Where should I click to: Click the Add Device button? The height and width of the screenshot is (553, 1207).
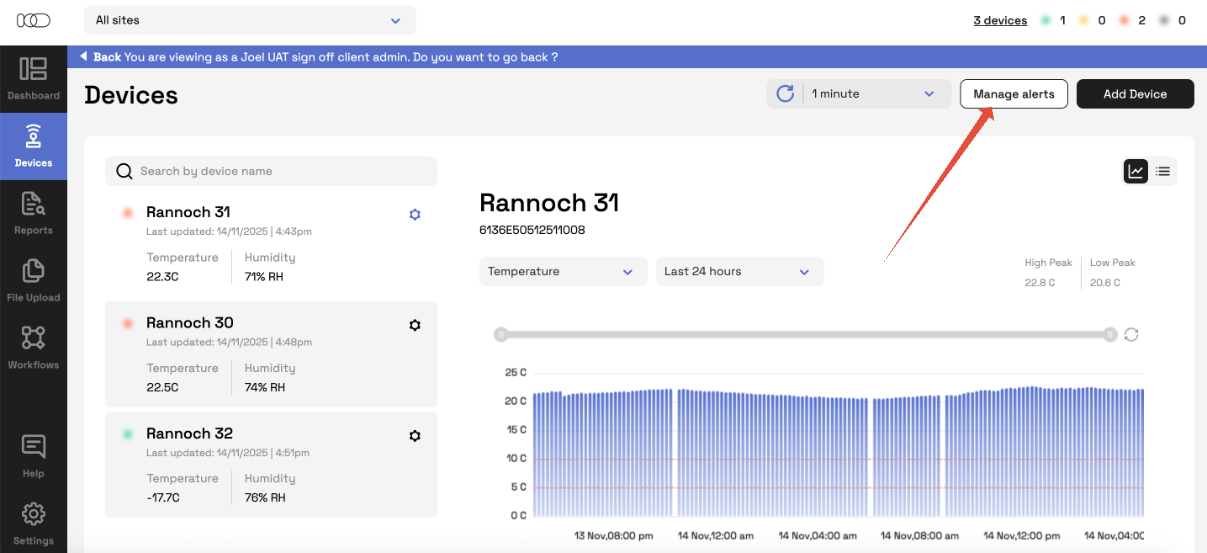pyautogui.click(x=1135, y=94)
